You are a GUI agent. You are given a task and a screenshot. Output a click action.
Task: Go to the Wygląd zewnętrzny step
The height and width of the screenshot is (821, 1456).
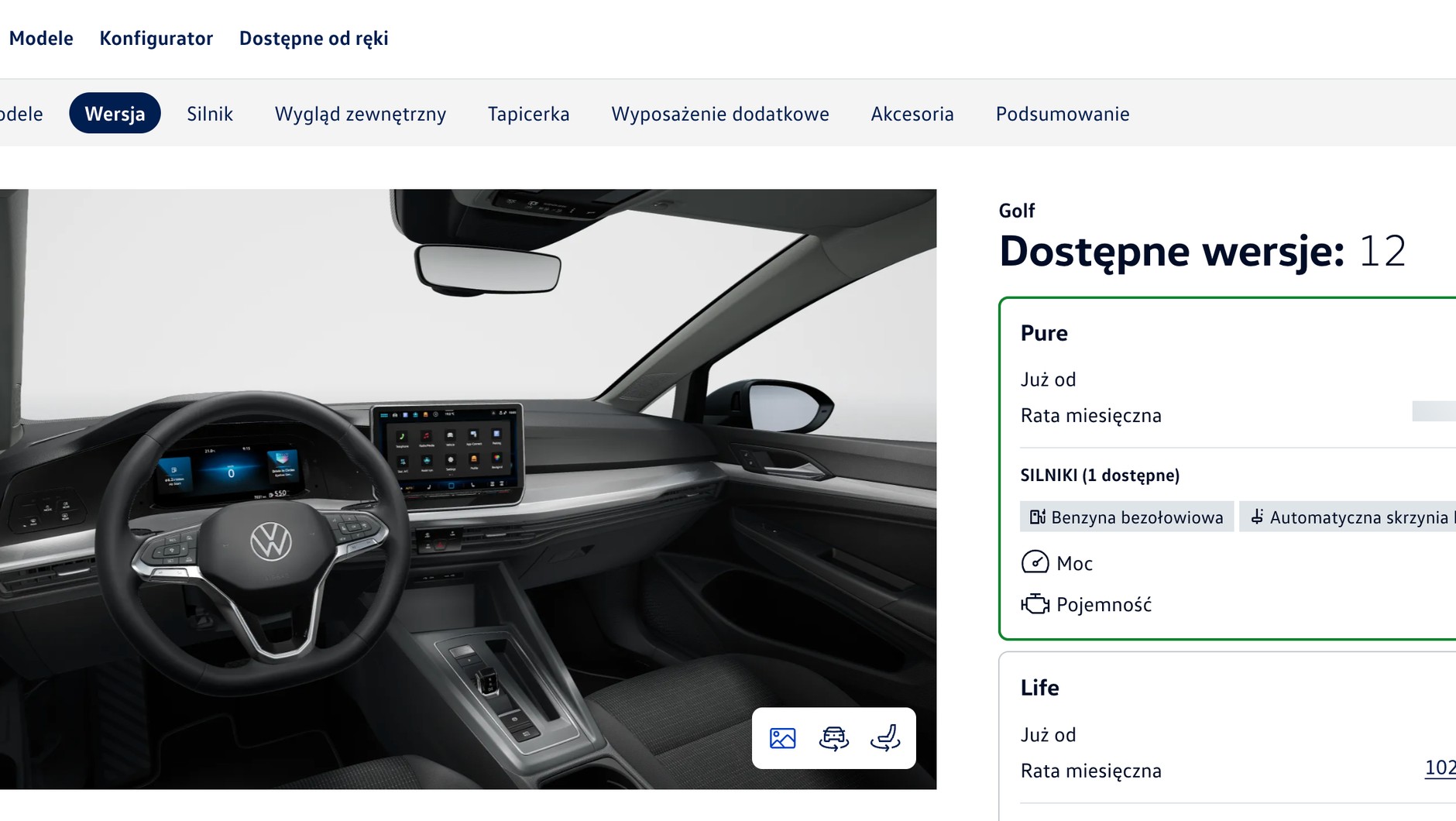point(360,114)
